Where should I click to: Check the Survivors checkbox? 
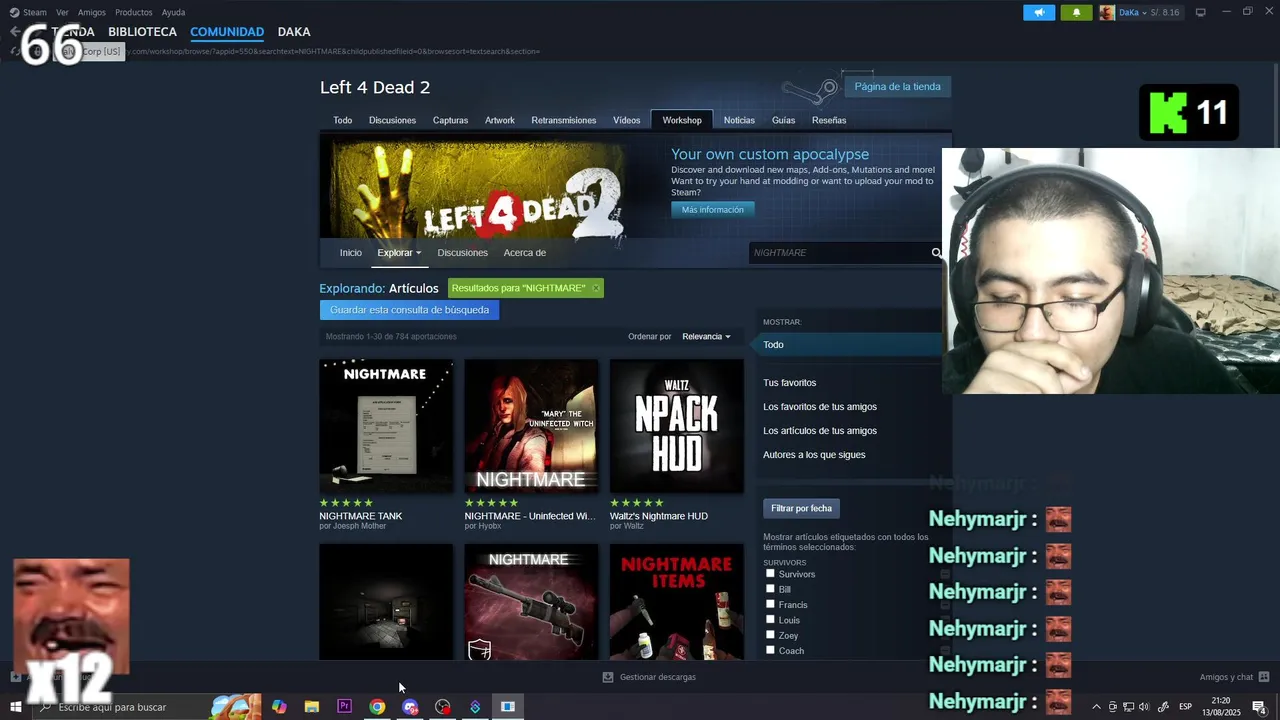coord(770,573)
